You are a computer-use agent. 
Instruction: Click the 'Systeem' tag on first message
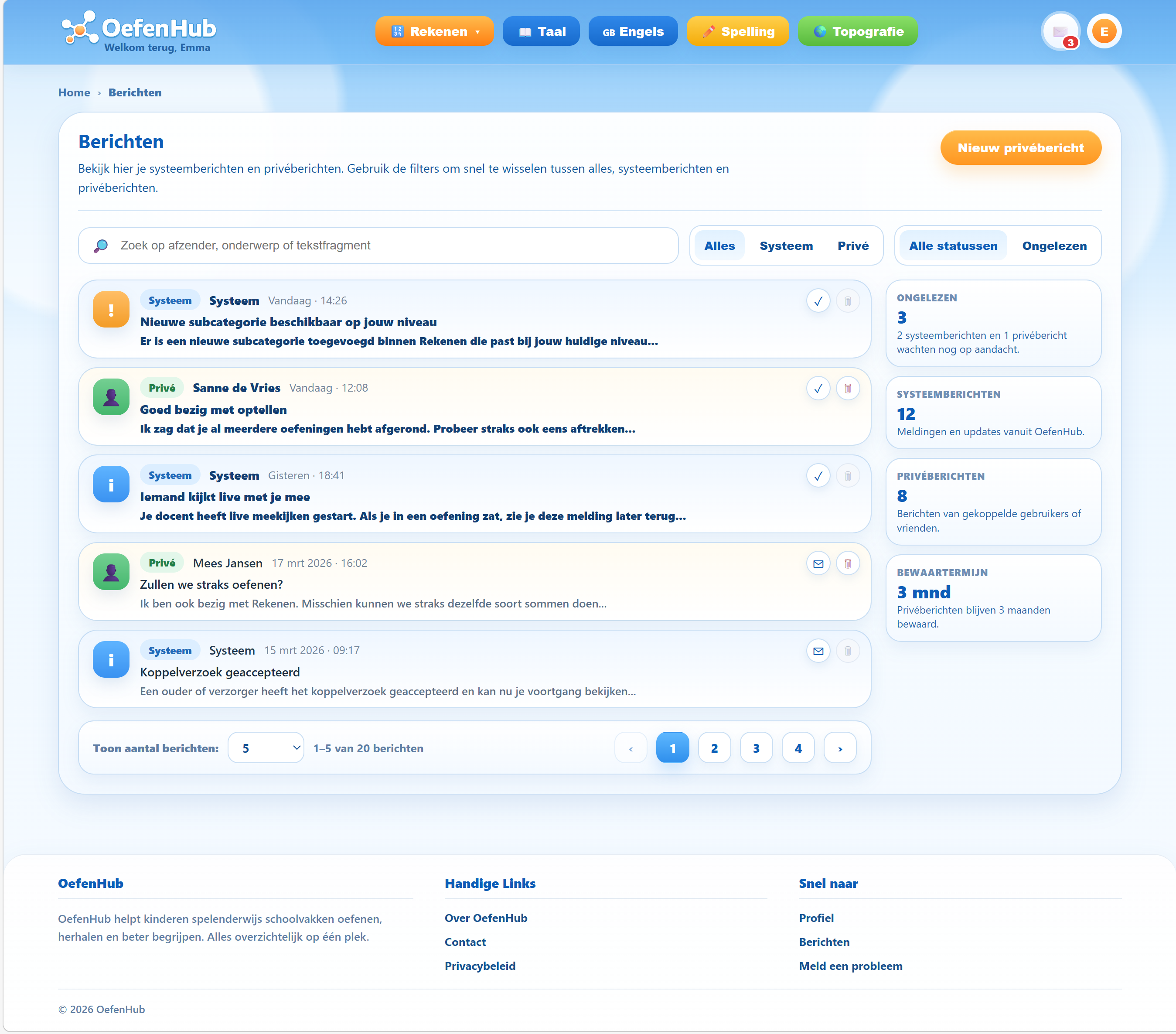click(x=170, y=300)
